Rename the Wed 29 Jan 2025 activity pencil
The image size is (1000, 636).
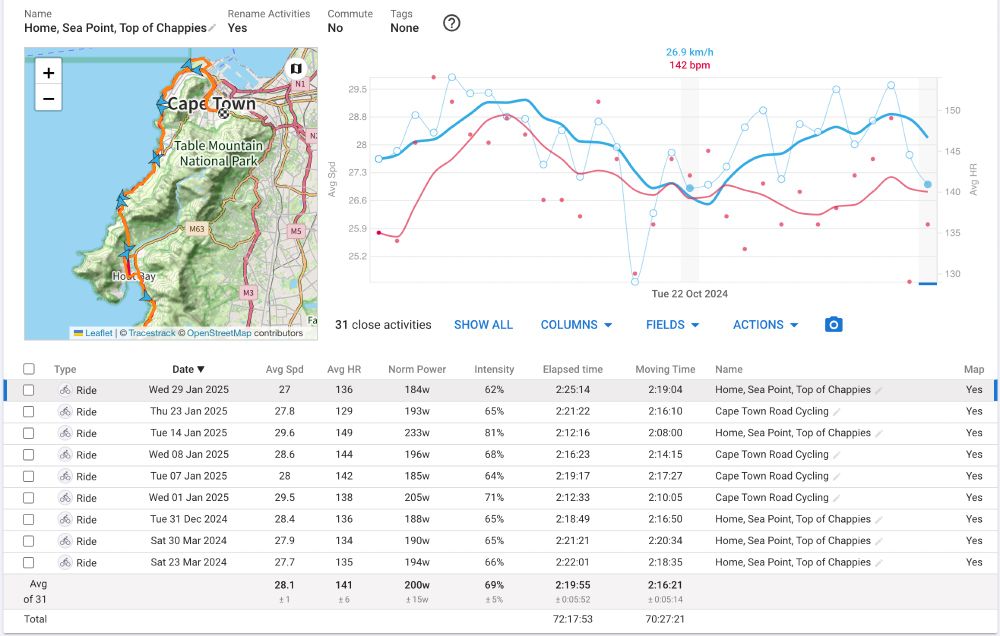tap(879, 390)
